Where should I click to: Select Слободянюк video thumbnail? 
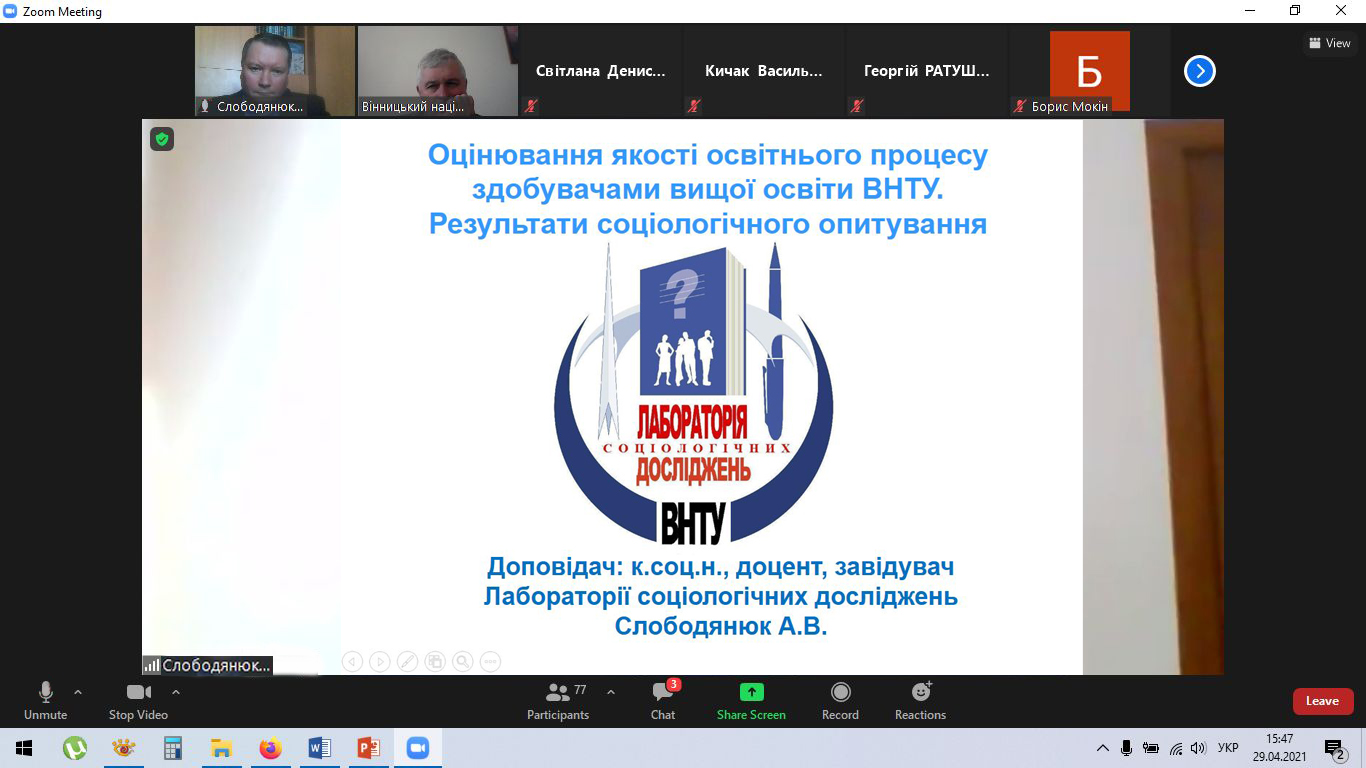(x=274, y=71)
